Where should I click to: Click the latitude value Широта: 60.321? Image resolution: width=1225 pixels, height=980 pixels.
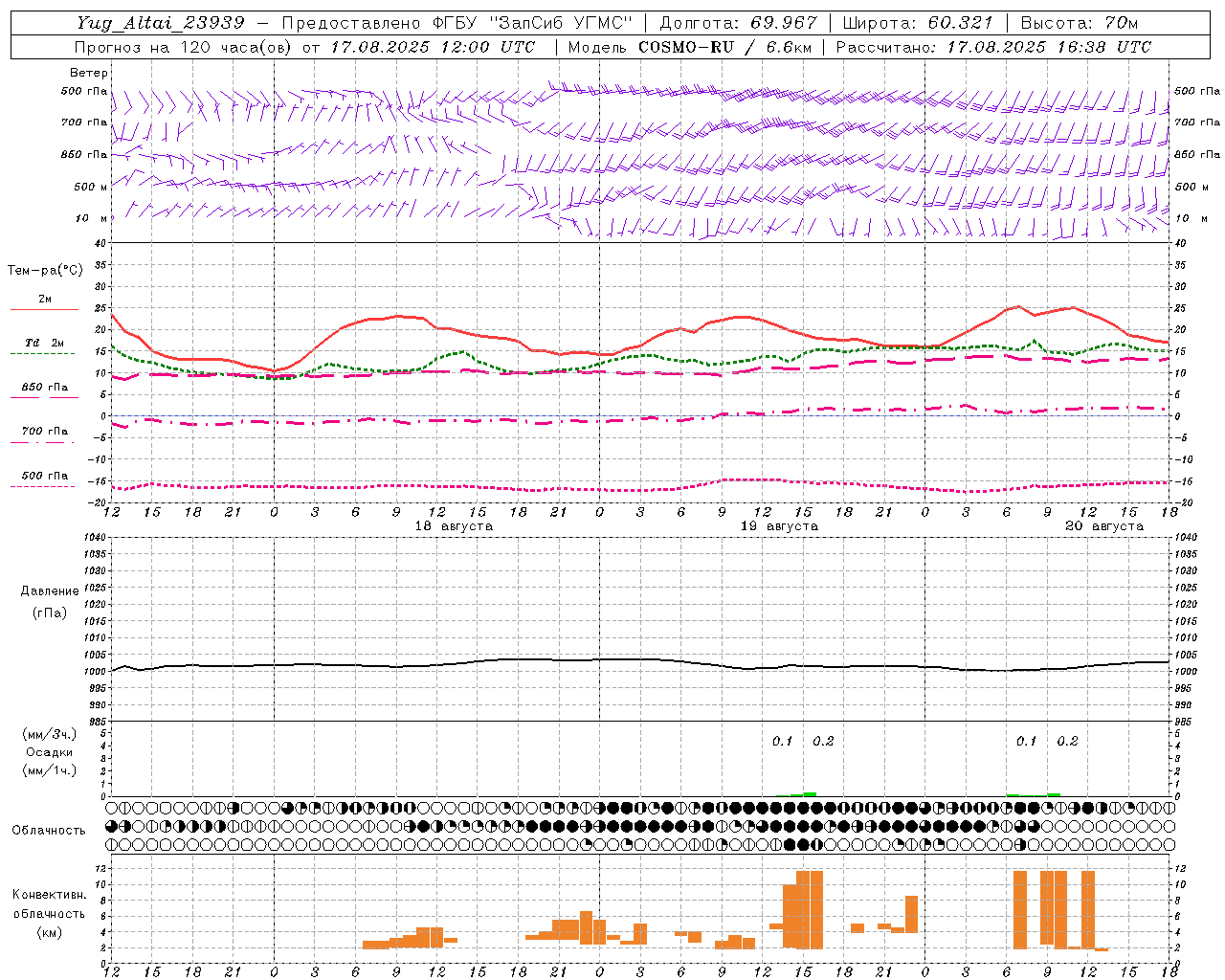click(x=918, y=22)
